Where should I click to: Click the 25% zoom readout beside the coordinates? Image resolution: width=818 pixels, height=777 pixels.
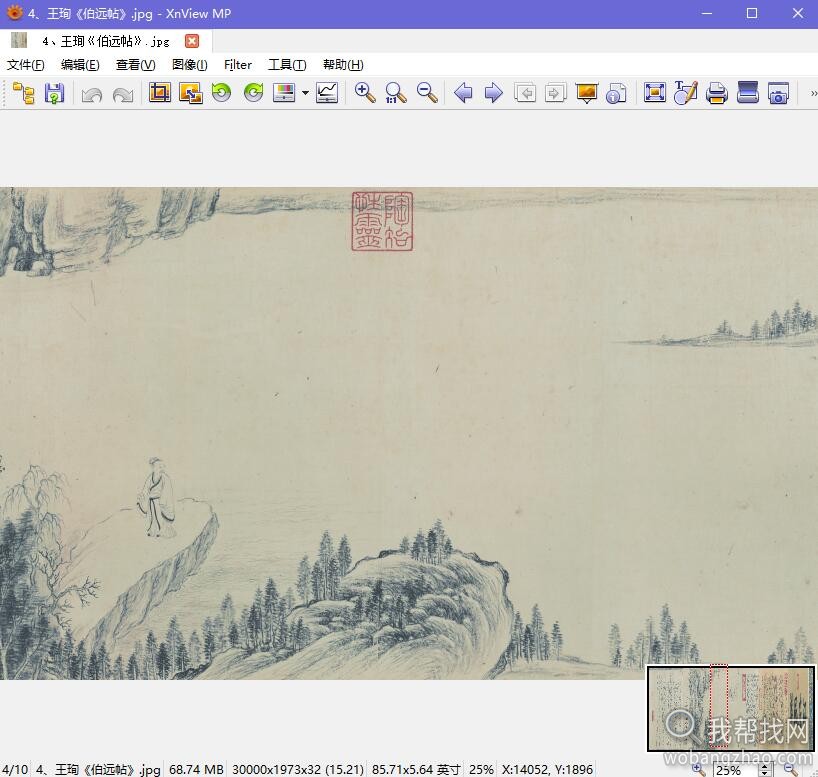coord(481,769)
